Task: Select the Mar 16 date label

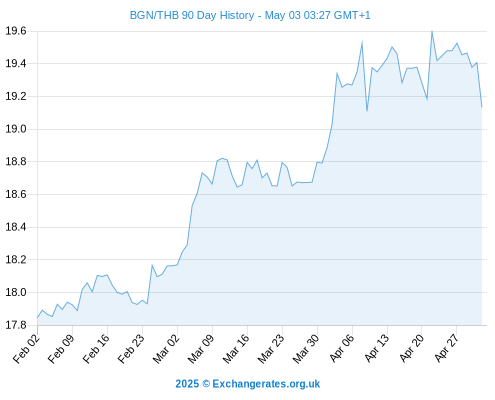Action: [x=236, y=348]
